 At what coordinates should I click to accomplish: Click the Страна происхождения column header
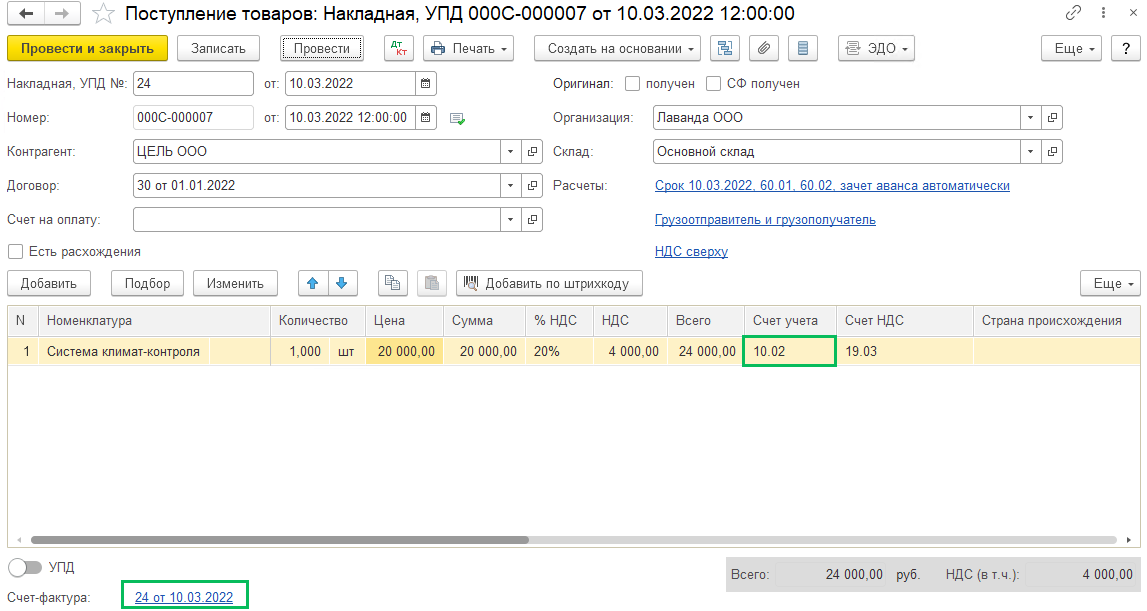pos(1056,321)
